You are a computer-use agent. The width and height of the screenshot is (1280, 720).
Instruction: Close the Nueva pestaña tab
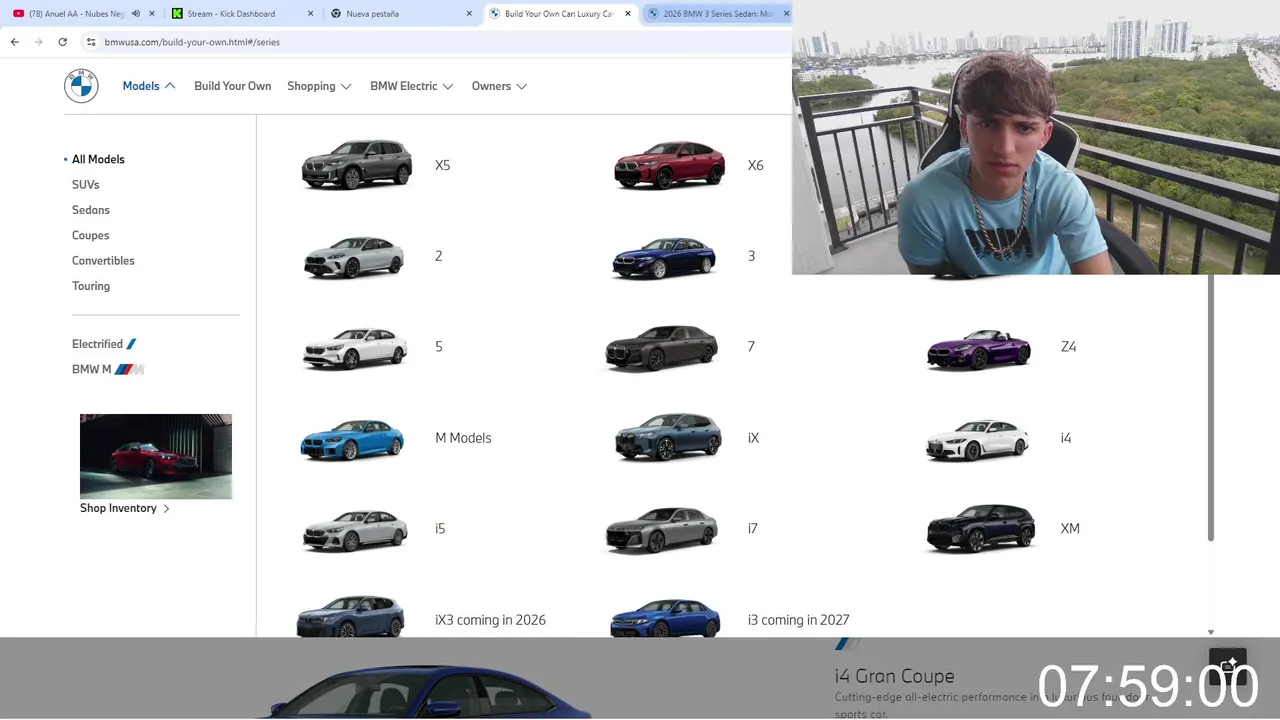point(469,14)
